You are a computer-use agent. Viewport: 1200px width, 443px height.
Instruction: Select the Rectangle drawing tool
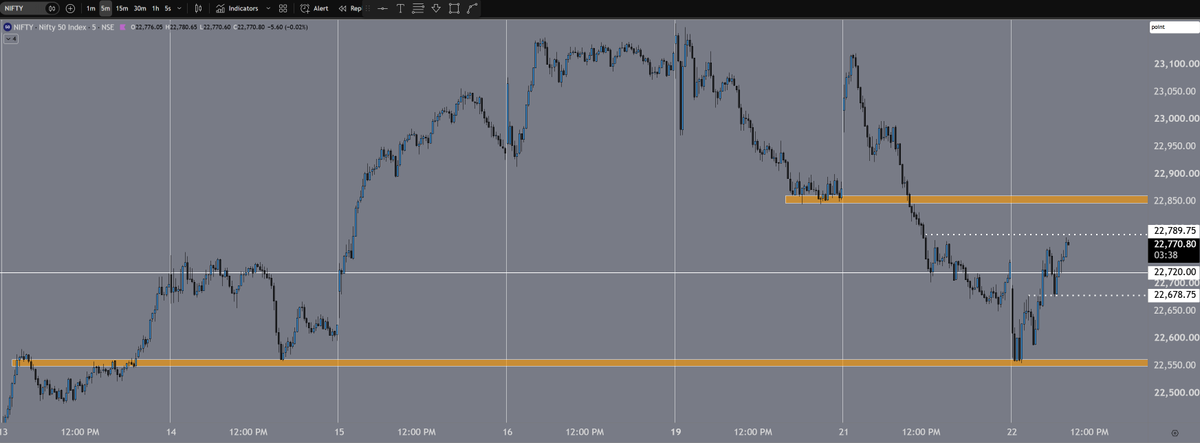tap(454, 8)
